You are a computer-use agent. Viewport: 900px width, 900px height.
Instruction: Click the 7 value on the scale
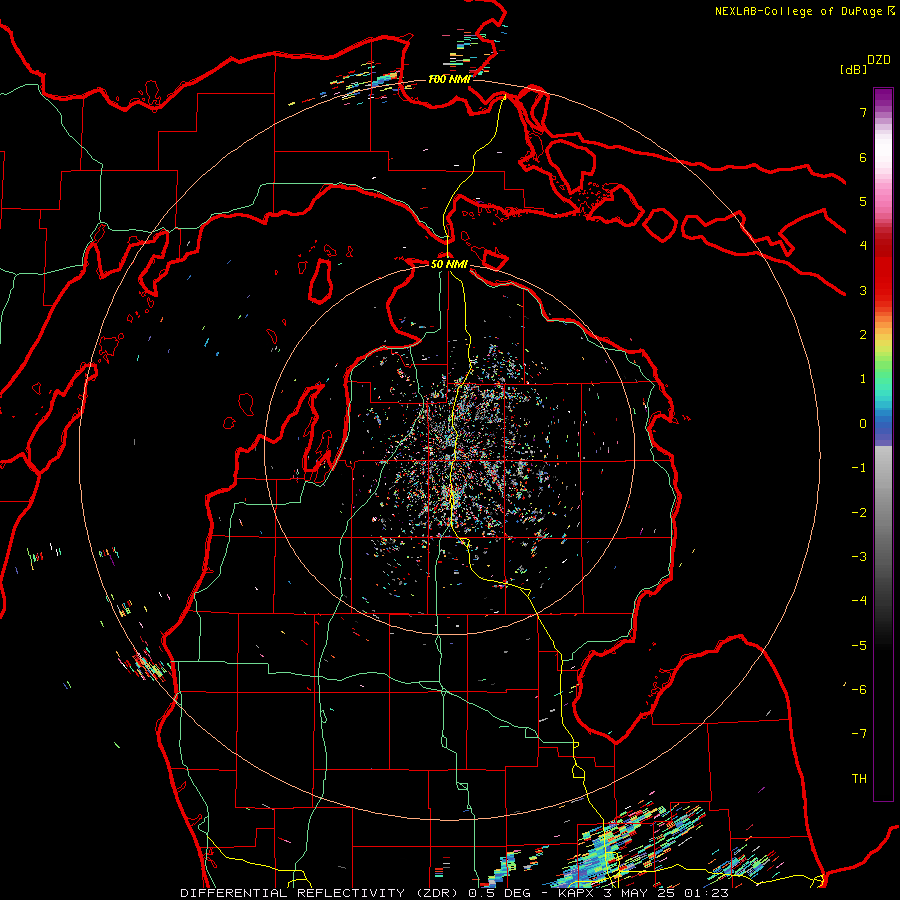click(863, 112)
